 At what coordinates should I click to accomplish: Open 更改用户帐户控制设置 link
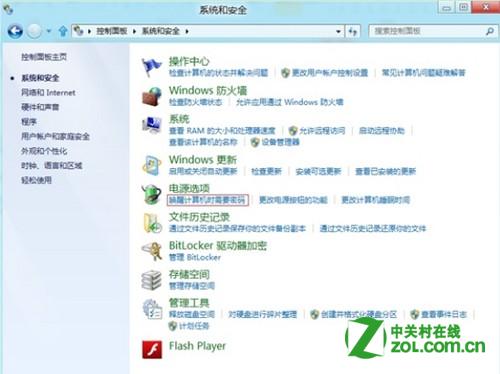click(x=330, y=73)
